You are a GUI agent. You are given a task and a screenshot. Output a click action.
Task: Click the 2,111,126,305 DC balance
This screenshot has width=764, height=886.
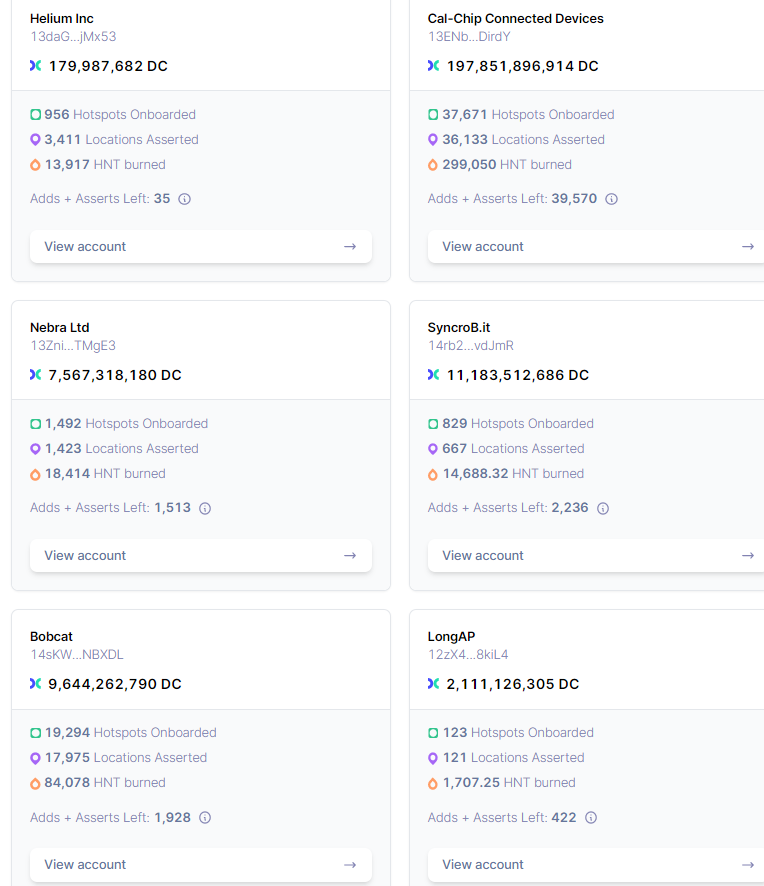pos(513,684)
